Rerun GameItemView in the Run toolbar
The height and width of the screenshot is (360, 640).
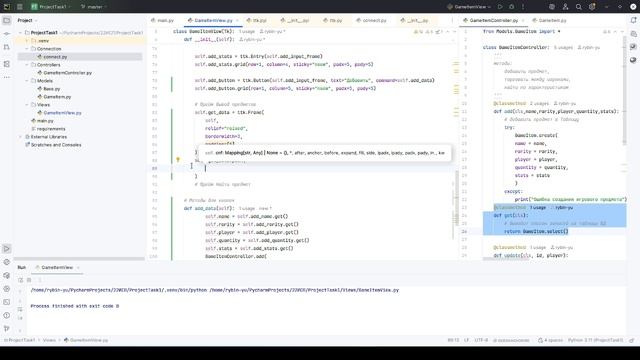[20, 280]
